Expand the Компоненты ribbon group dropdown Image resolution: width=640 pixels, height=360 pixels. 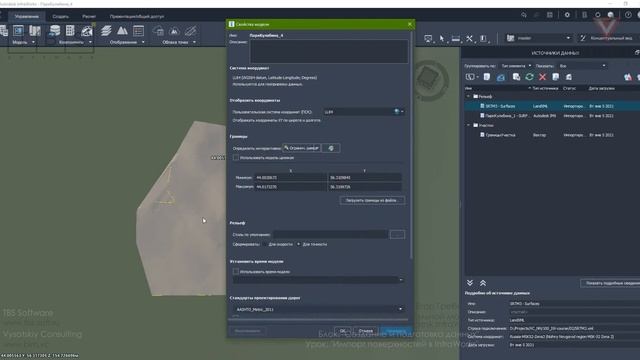90,42
